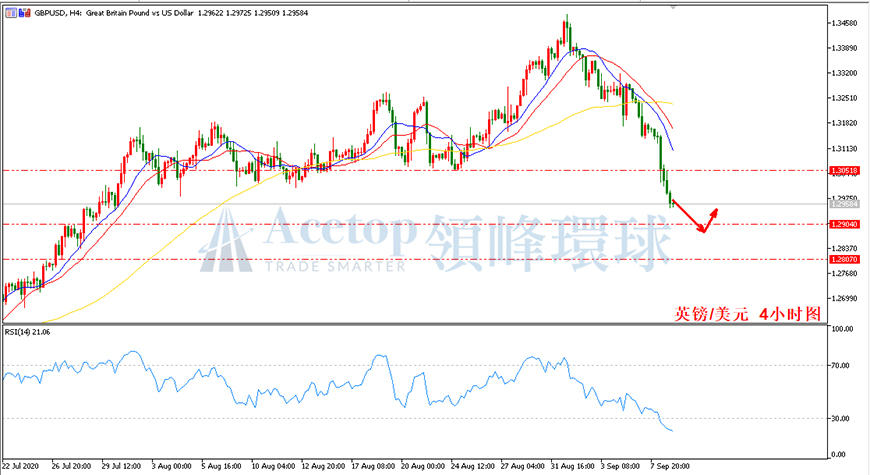This screenshot has height=475, width=870.
Task: Click the OHLC quote values in chart header
Action: click(253, 13)
